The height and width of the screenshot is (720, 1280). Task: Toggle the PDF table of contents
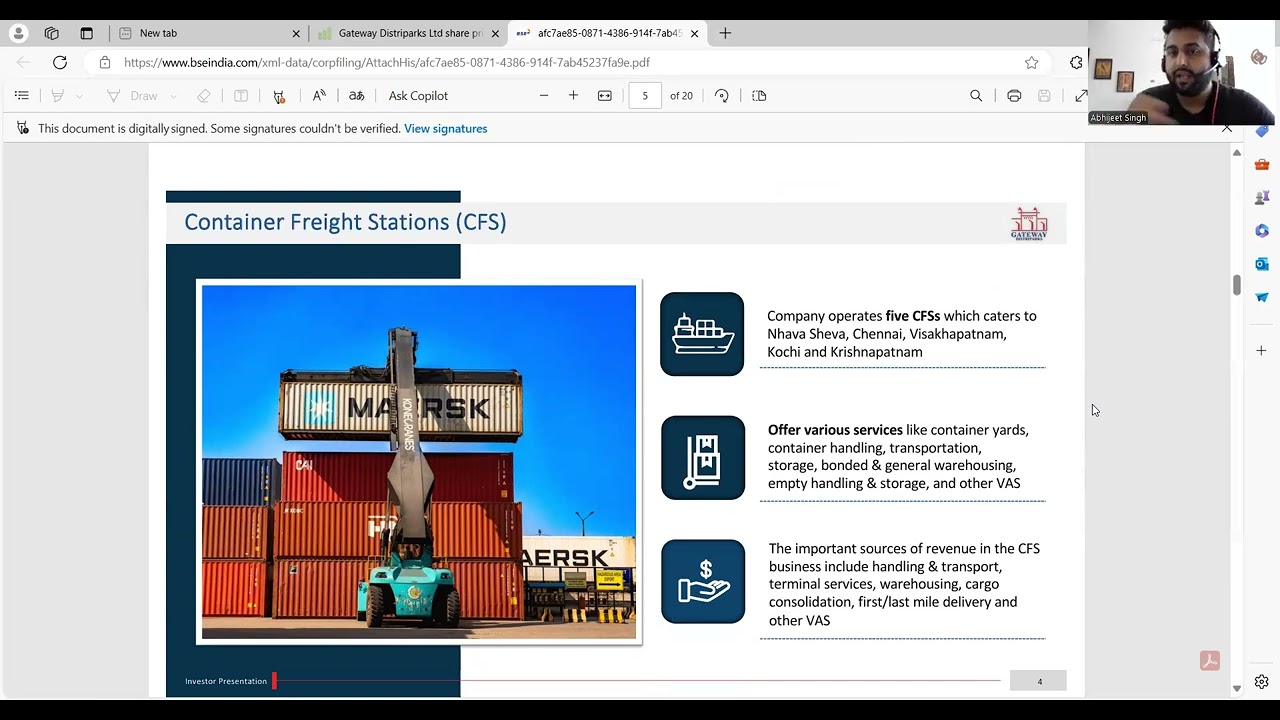click(x=21, y=96)
